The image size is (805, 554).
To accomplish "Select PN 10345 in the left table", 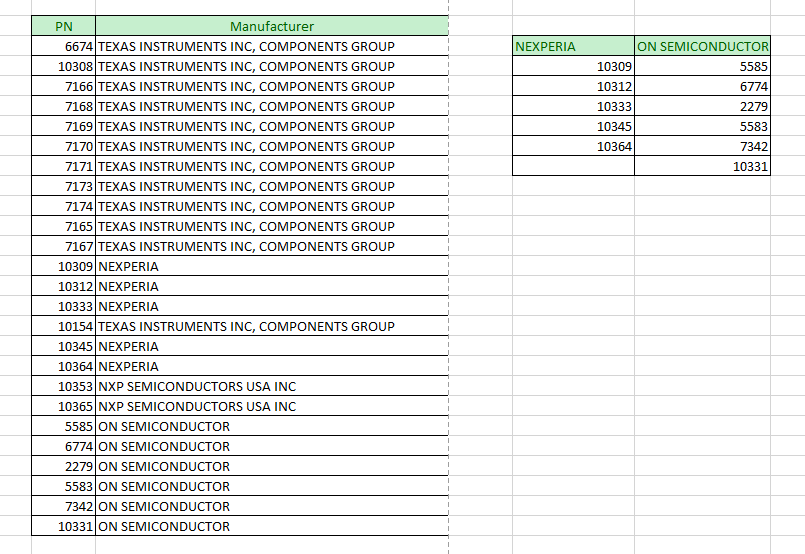I will (64, 347).
